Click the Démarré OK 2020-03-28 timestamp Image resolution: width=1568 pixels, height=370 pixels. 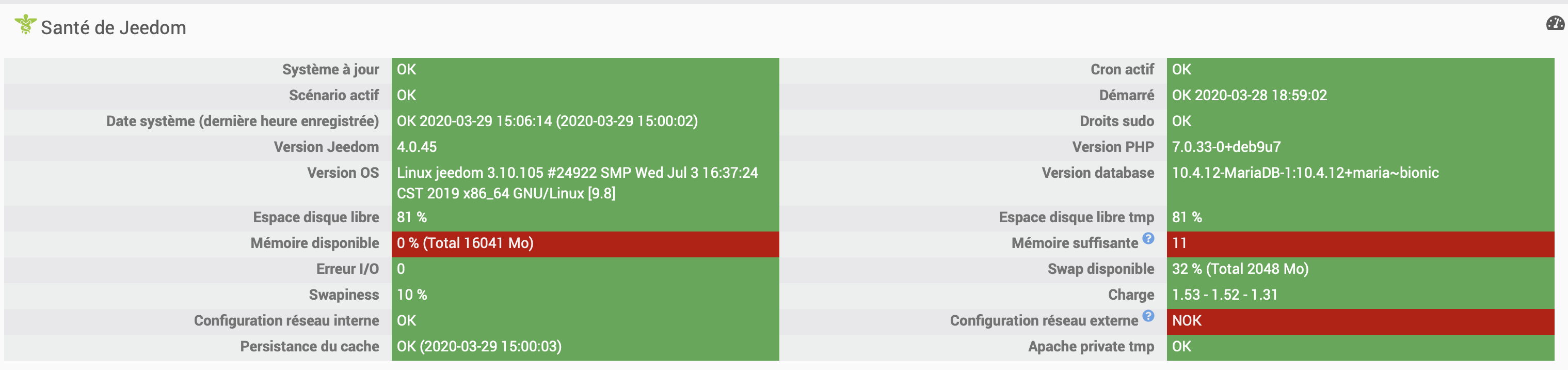click(x=1249, y=95)
